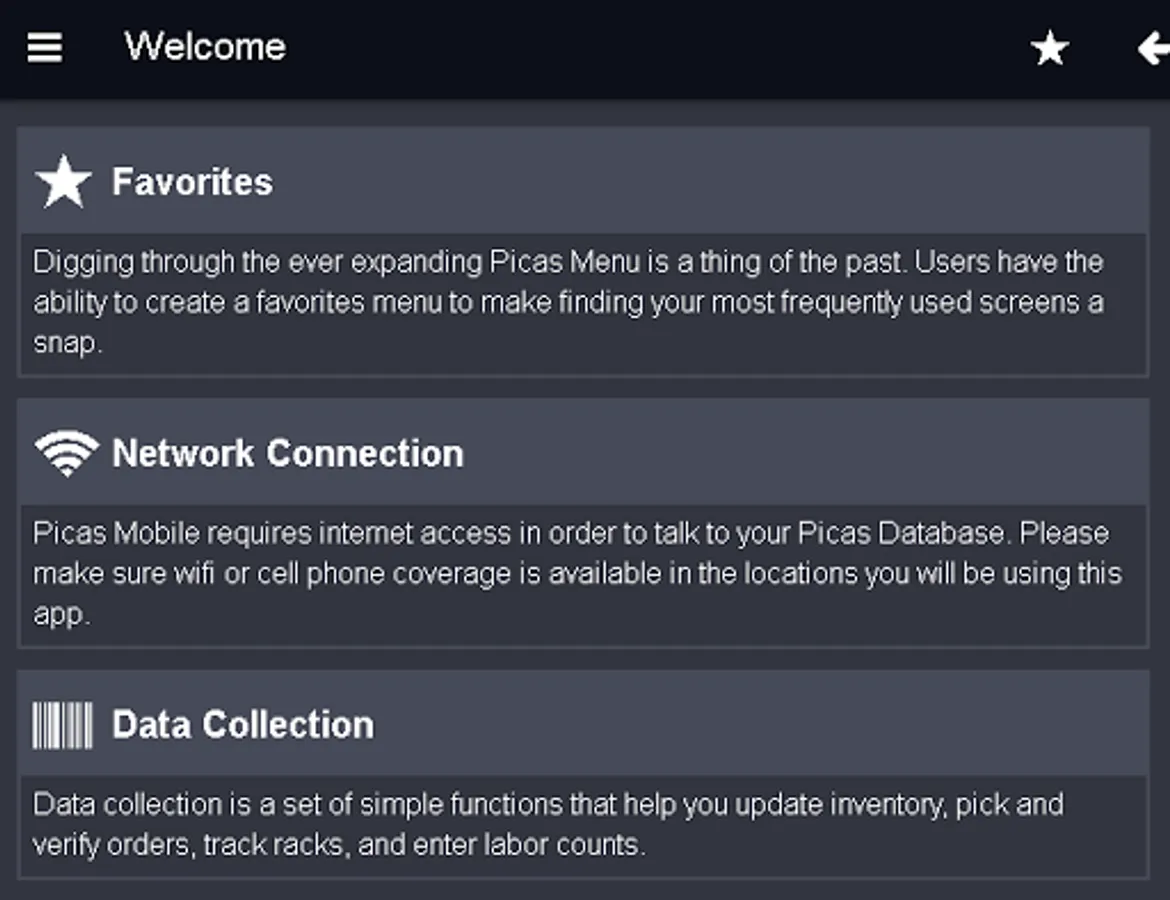Click the favorites star in top bar

1050,48
